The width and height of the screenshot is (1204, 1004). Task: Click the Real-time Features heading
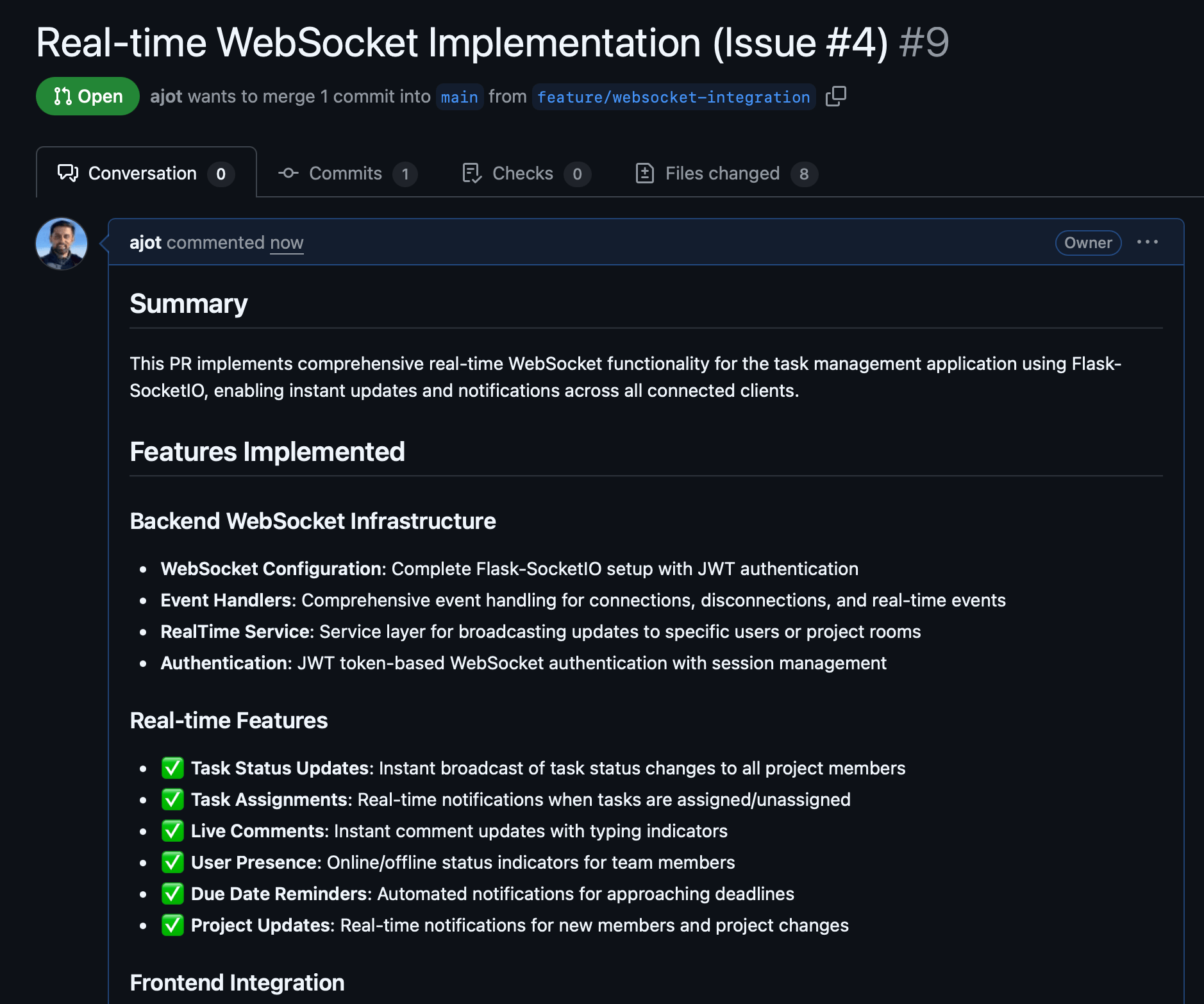click(229, 721)
